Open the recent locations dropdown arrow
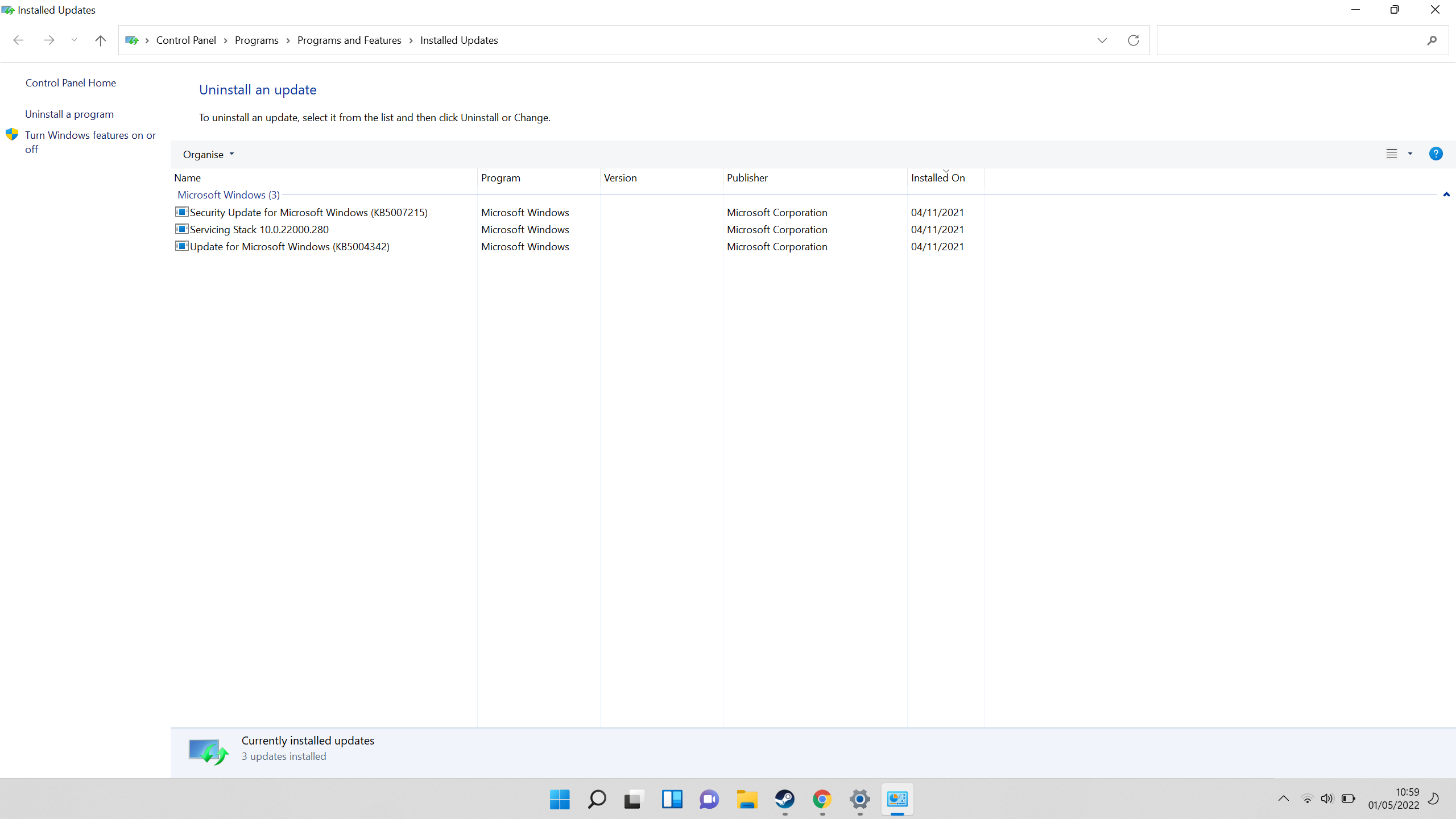This screenshot has height=819, width=1456. tap(74, 40)
